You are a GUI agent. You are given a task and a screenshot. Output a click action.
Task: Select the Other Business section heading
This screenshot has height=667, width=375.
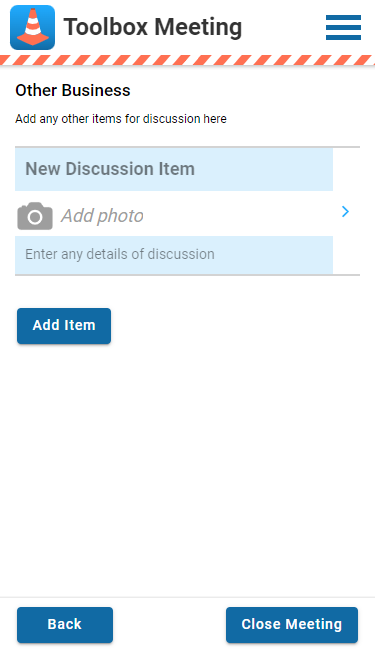coord(73,91)
